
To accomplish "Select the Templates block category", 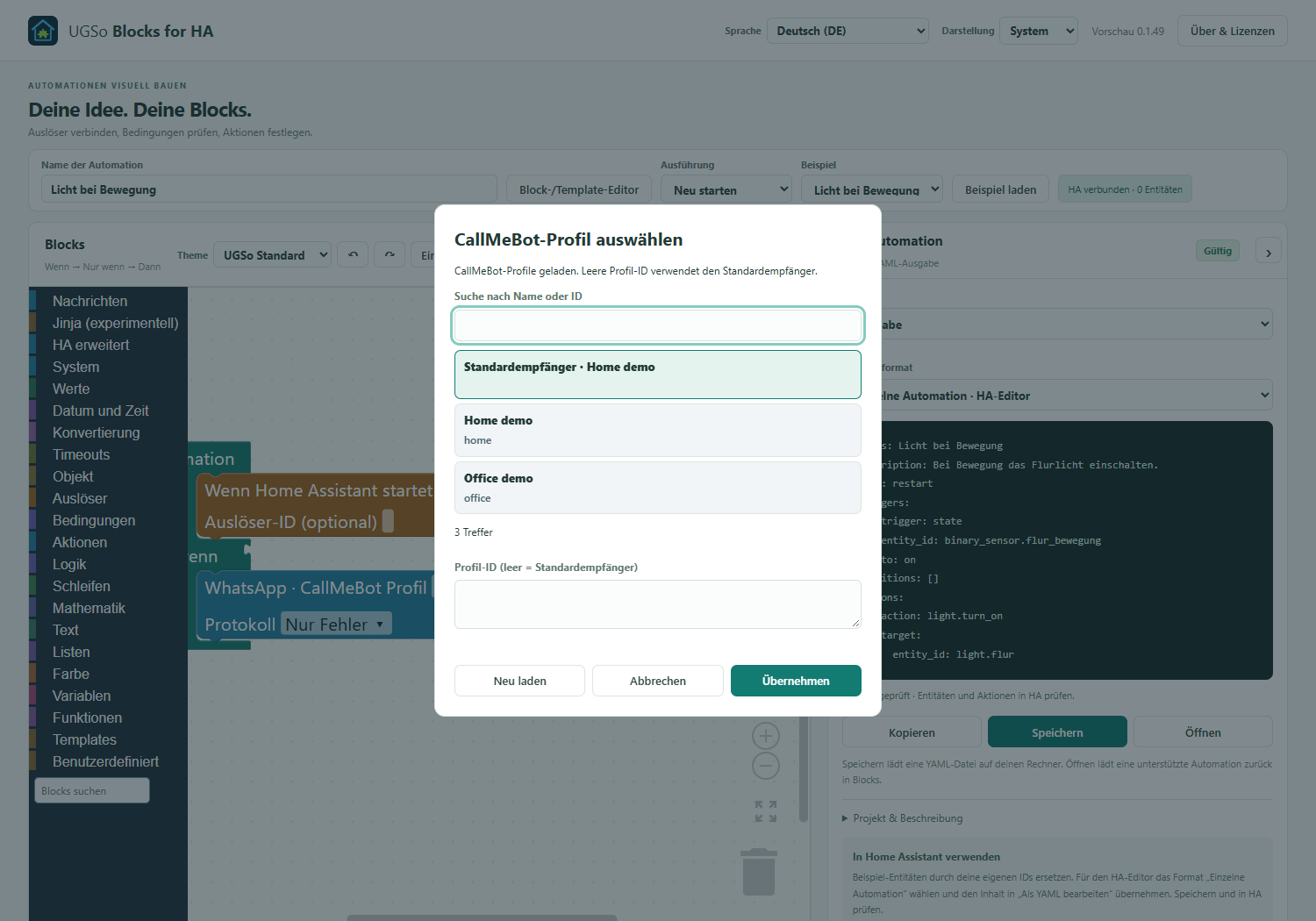I will click(84, 739).
